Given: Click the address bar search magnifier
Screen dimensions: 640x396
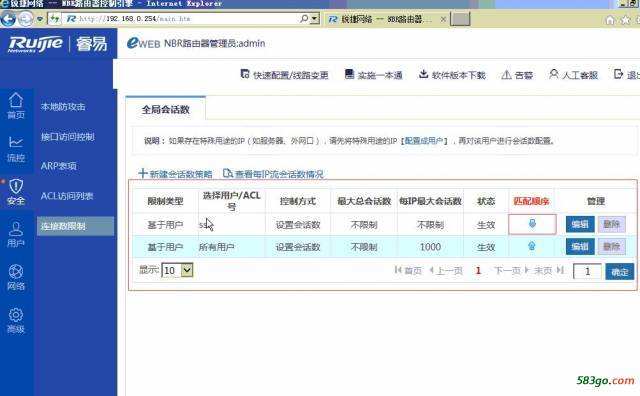Looking at the screenshot, I should click(304, 18).
